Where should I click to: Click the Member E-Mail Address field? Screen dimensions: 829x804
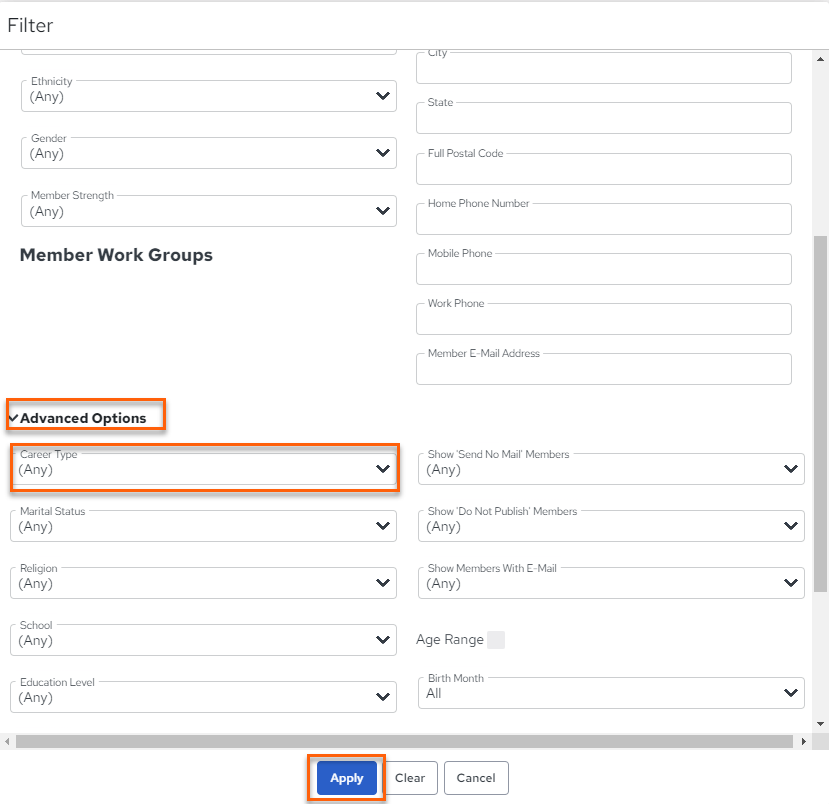pos(604,369)
